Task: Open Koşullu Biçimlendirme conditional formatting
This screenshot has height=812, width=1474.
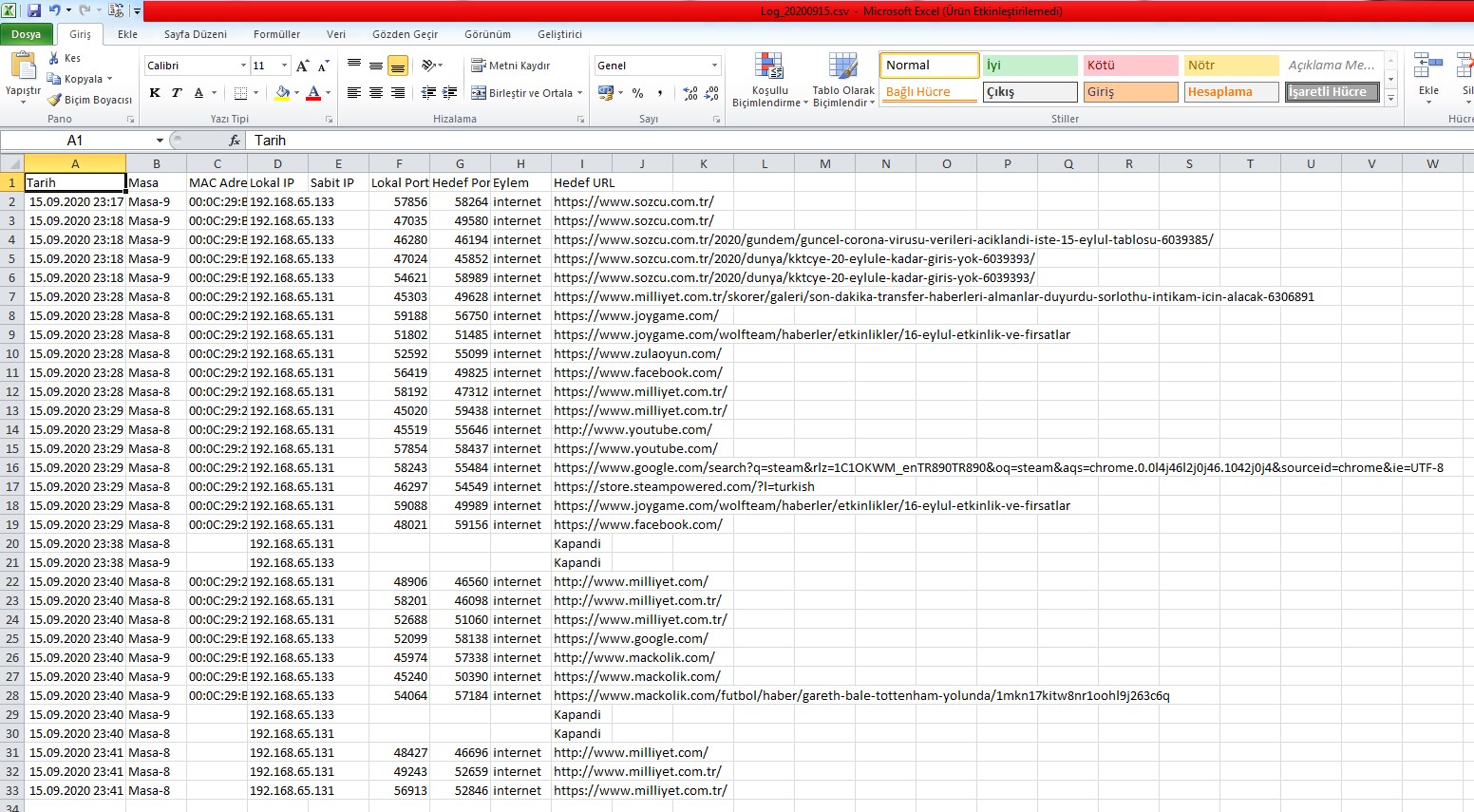Action: (x=769, y=80)
